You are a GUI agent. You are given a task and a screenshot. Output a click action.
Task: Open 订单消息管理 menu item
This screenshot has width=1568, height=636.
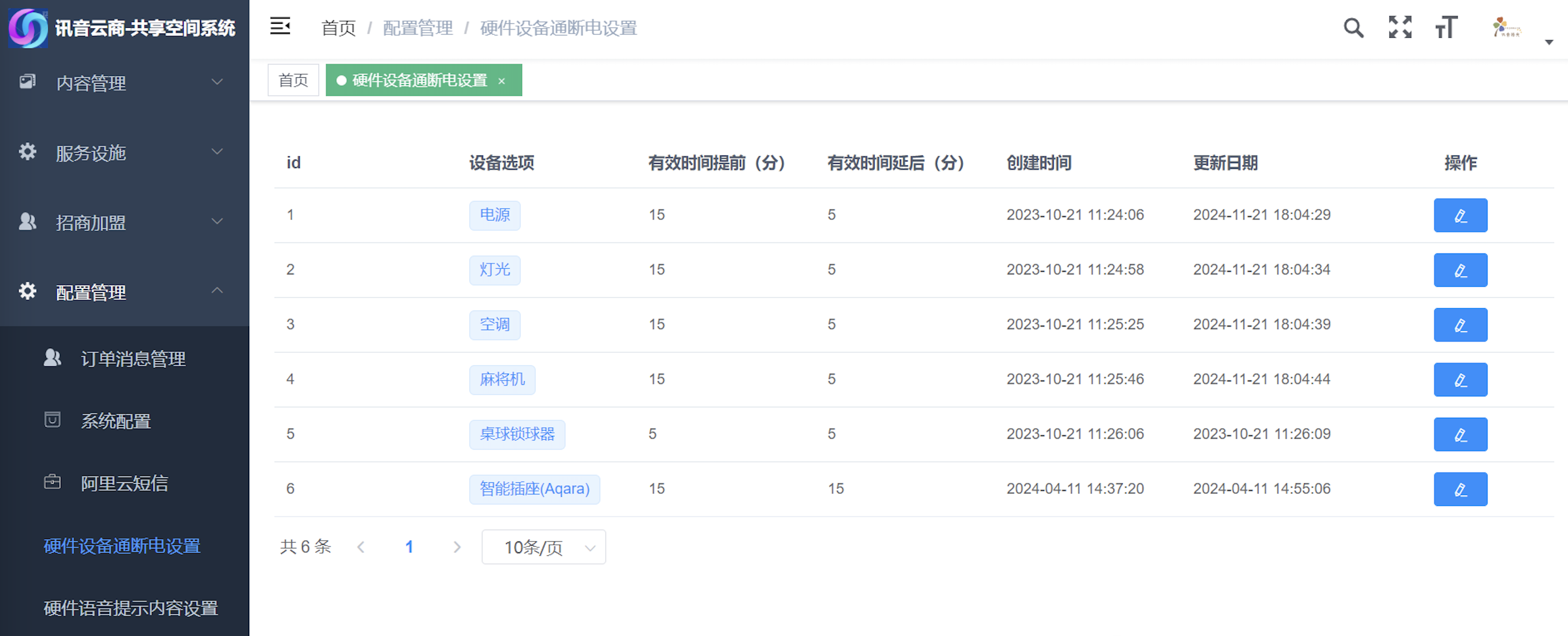click(x=133, y=359)
